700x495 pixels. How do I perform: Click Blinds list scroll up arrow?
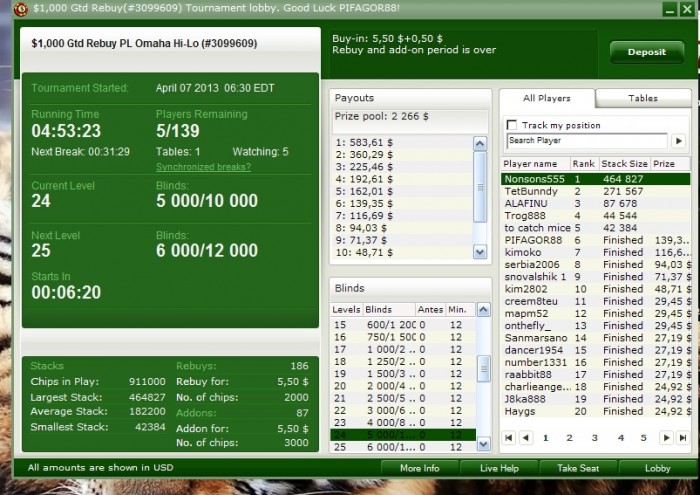click(x=484, y=309)
